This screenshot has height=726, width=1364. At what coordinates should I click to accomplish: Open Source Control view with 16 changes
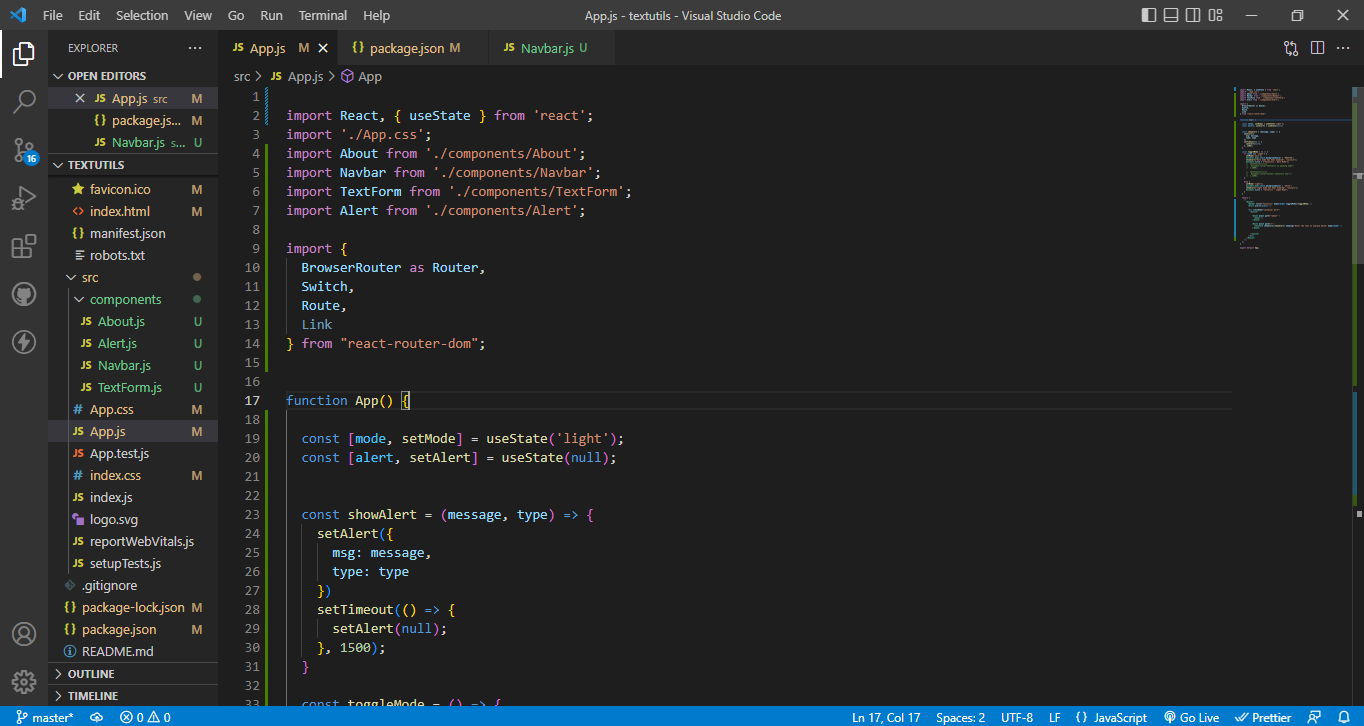pos(24,150)
